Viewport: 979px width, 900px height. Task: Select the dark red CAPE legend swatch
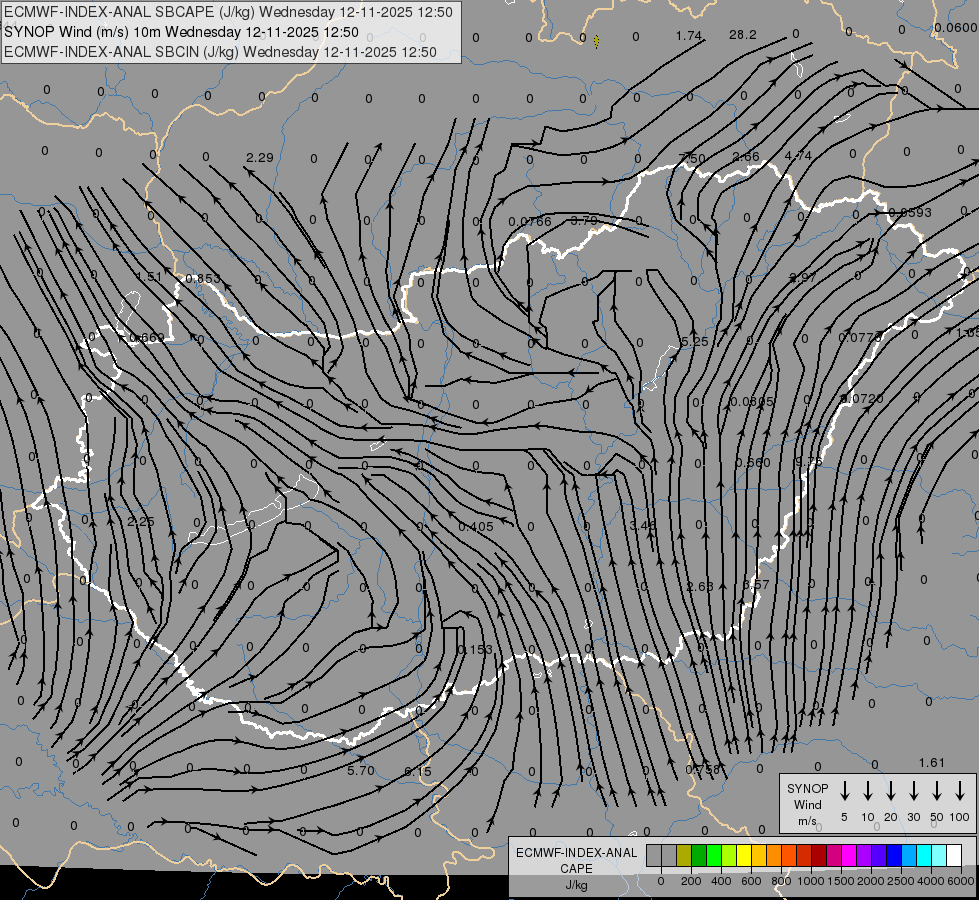pyautogui.click(x=819, y=855)
